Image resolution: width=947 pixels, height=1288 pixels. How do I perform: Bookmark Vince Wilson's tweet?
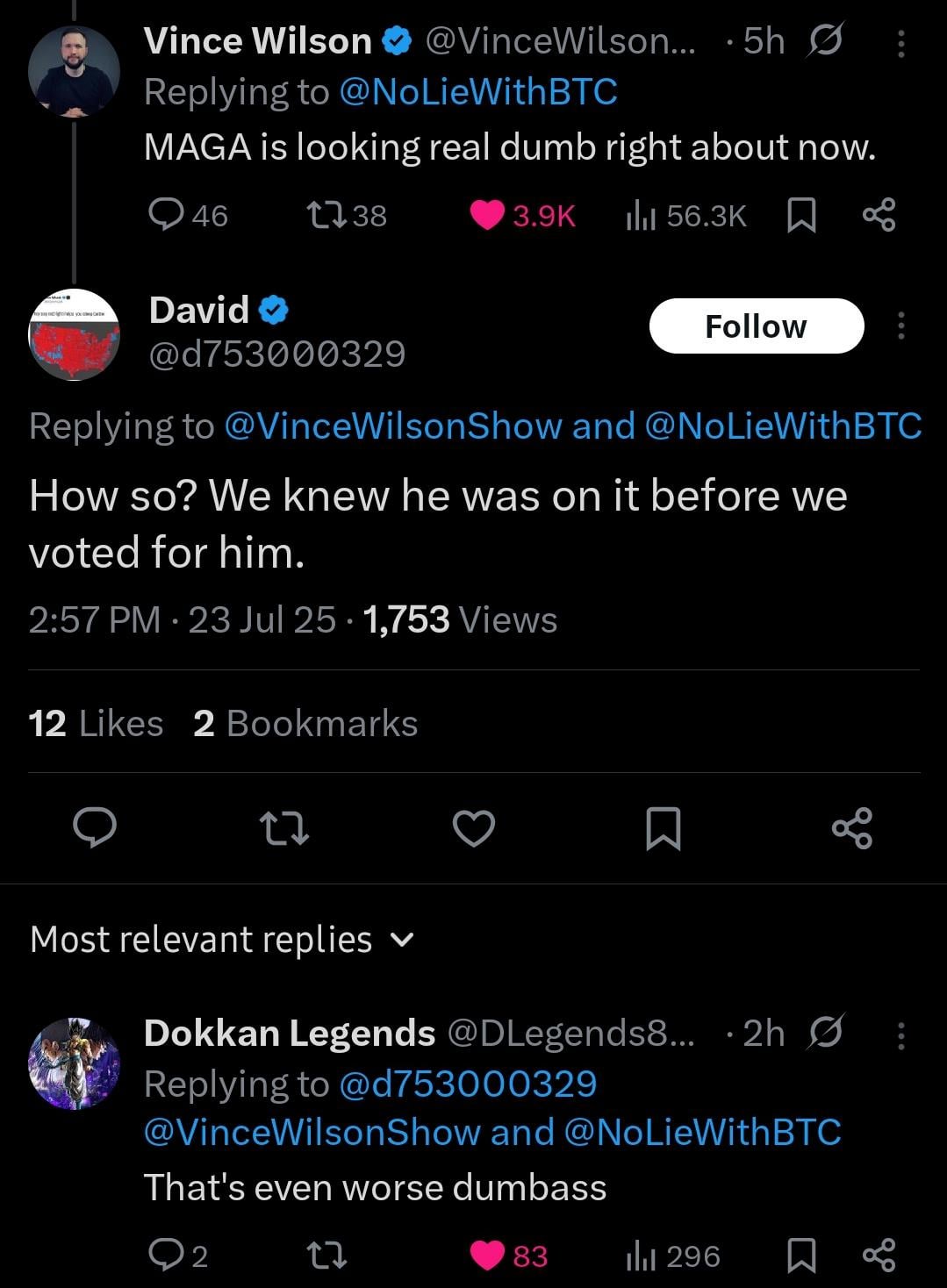[800, 216]
